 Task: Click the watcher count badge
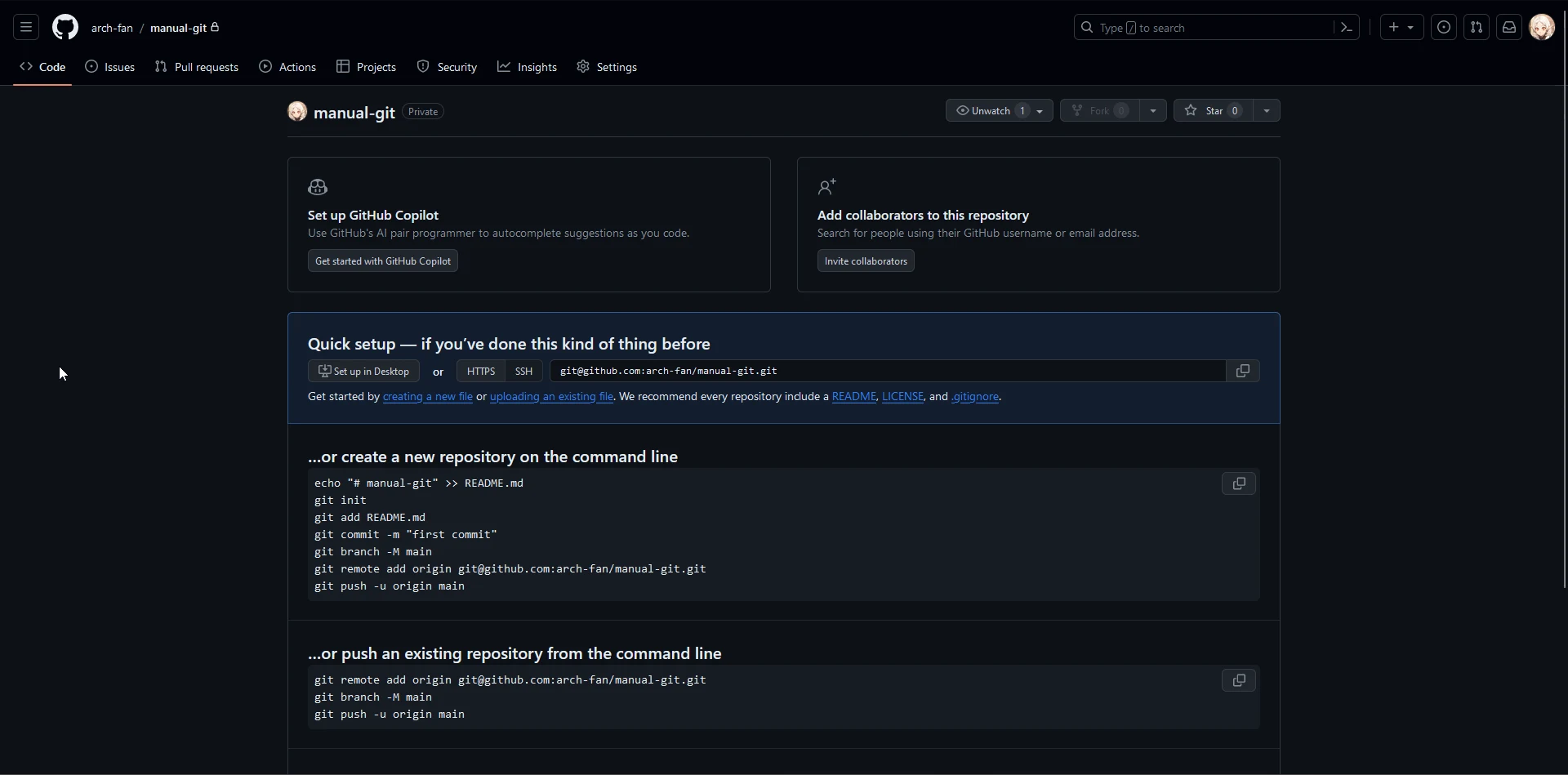coord(1022,110)
